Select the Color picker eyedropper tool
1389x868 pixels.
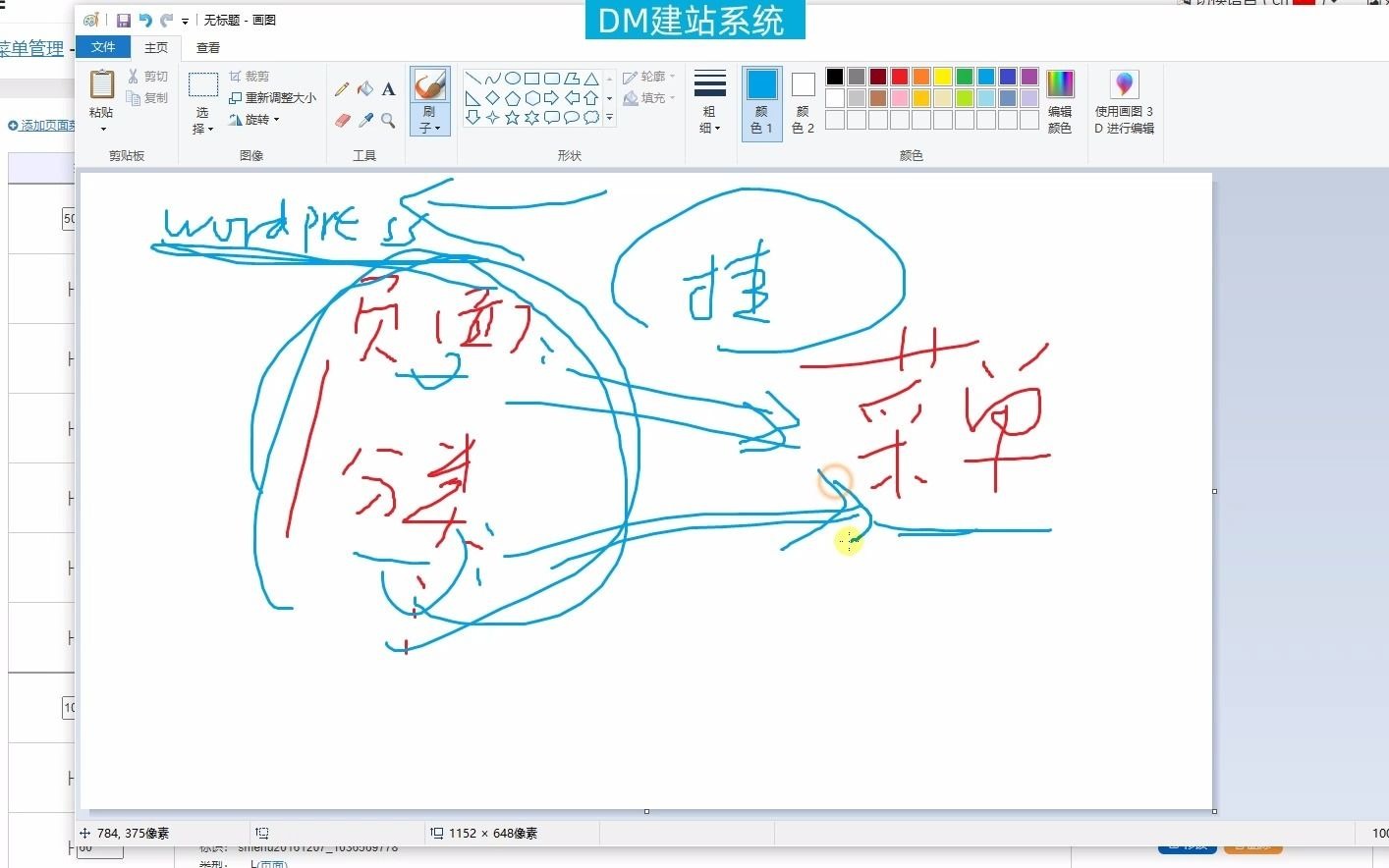click(x=365, y=120)
